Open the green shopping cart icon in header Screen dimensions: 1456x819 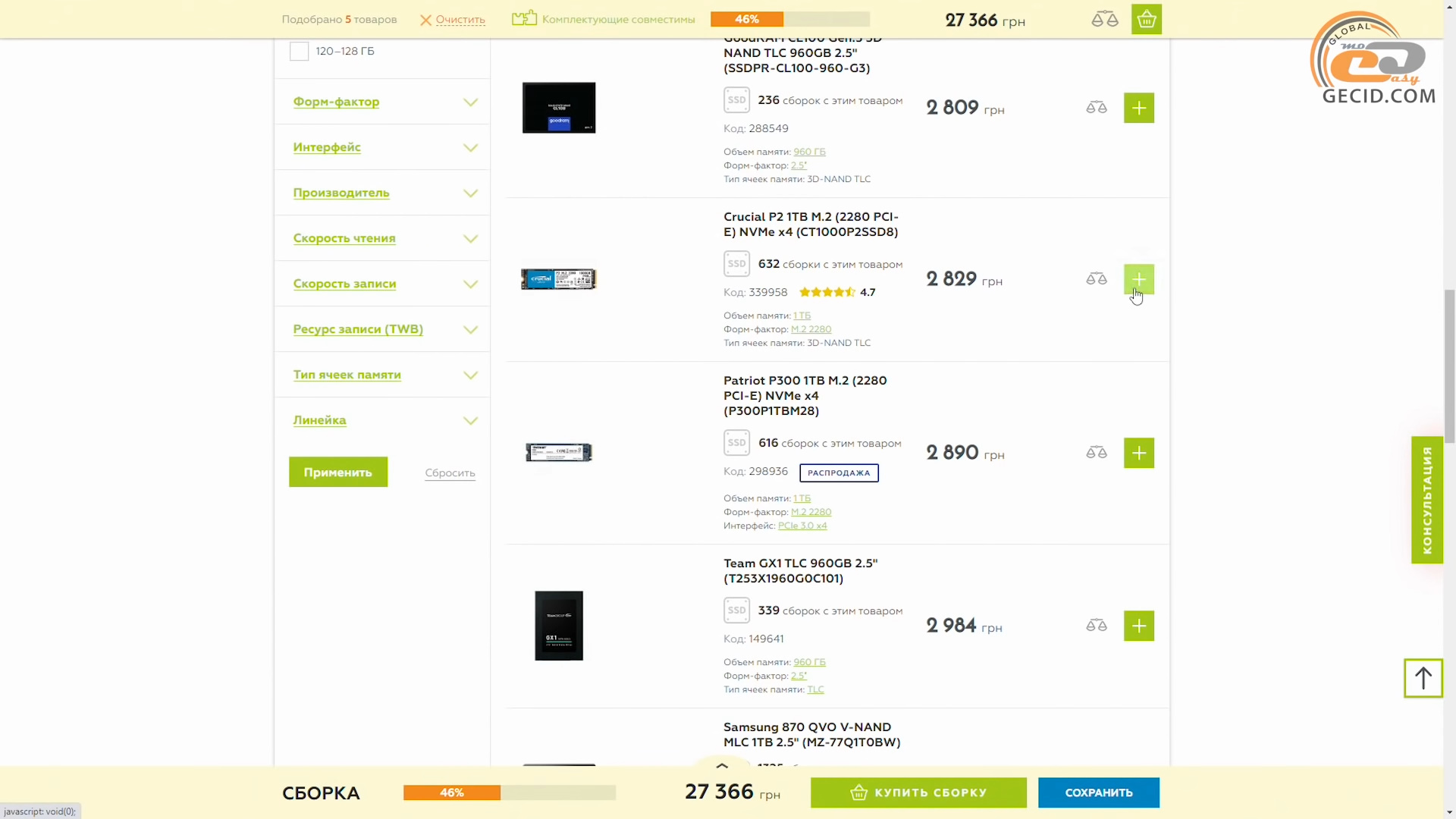pos(1146,19)
